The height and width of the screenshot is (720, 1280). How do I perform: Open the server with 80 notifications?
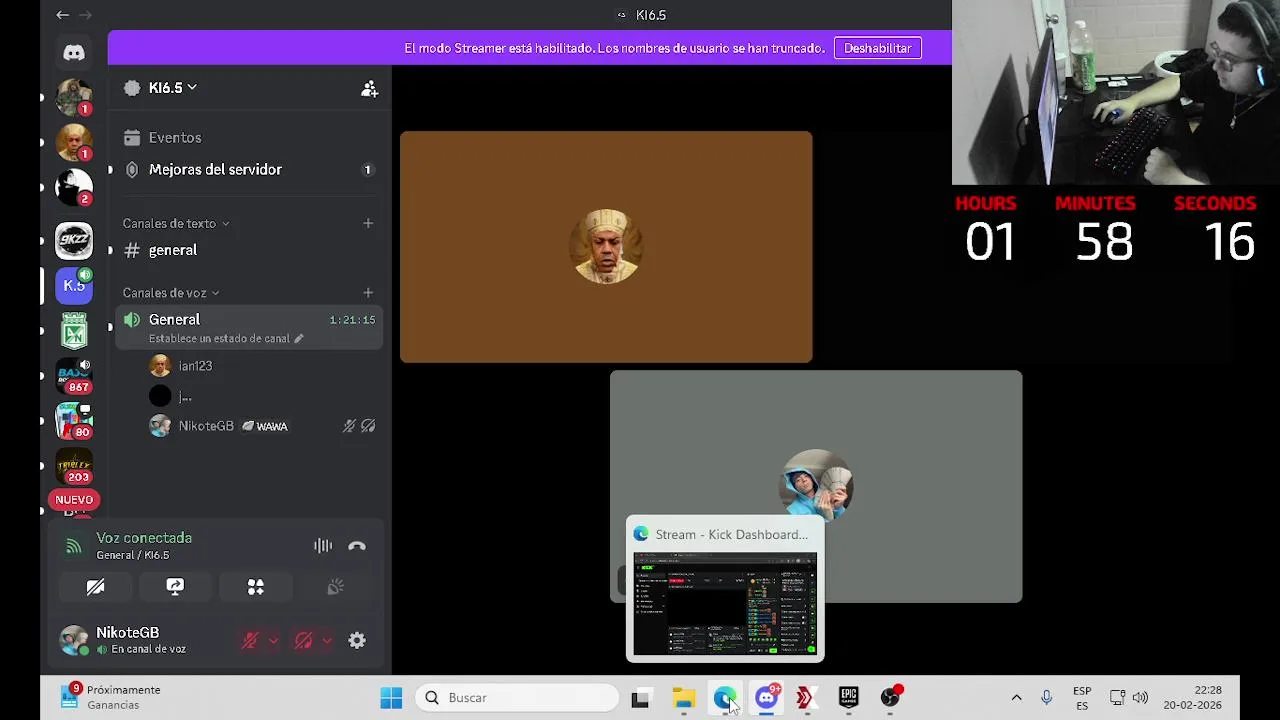tap(74, 421)
